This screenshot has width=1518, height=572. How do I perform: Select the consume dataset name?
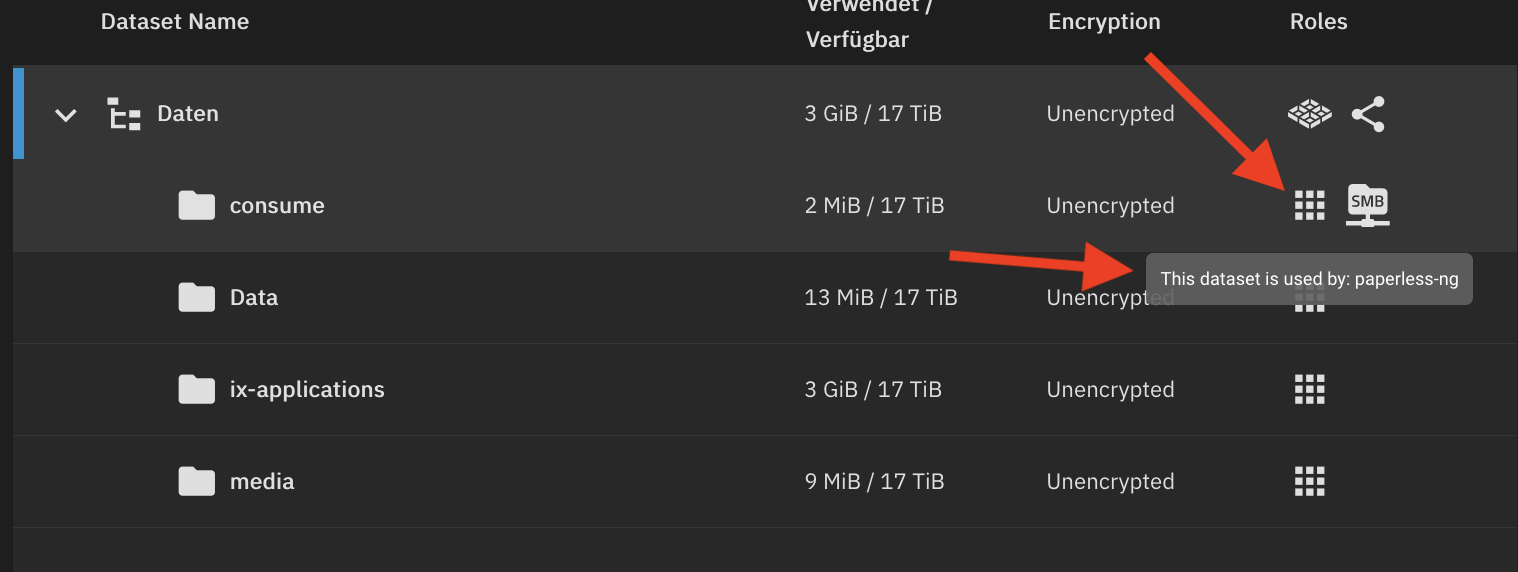click(277, 206)
